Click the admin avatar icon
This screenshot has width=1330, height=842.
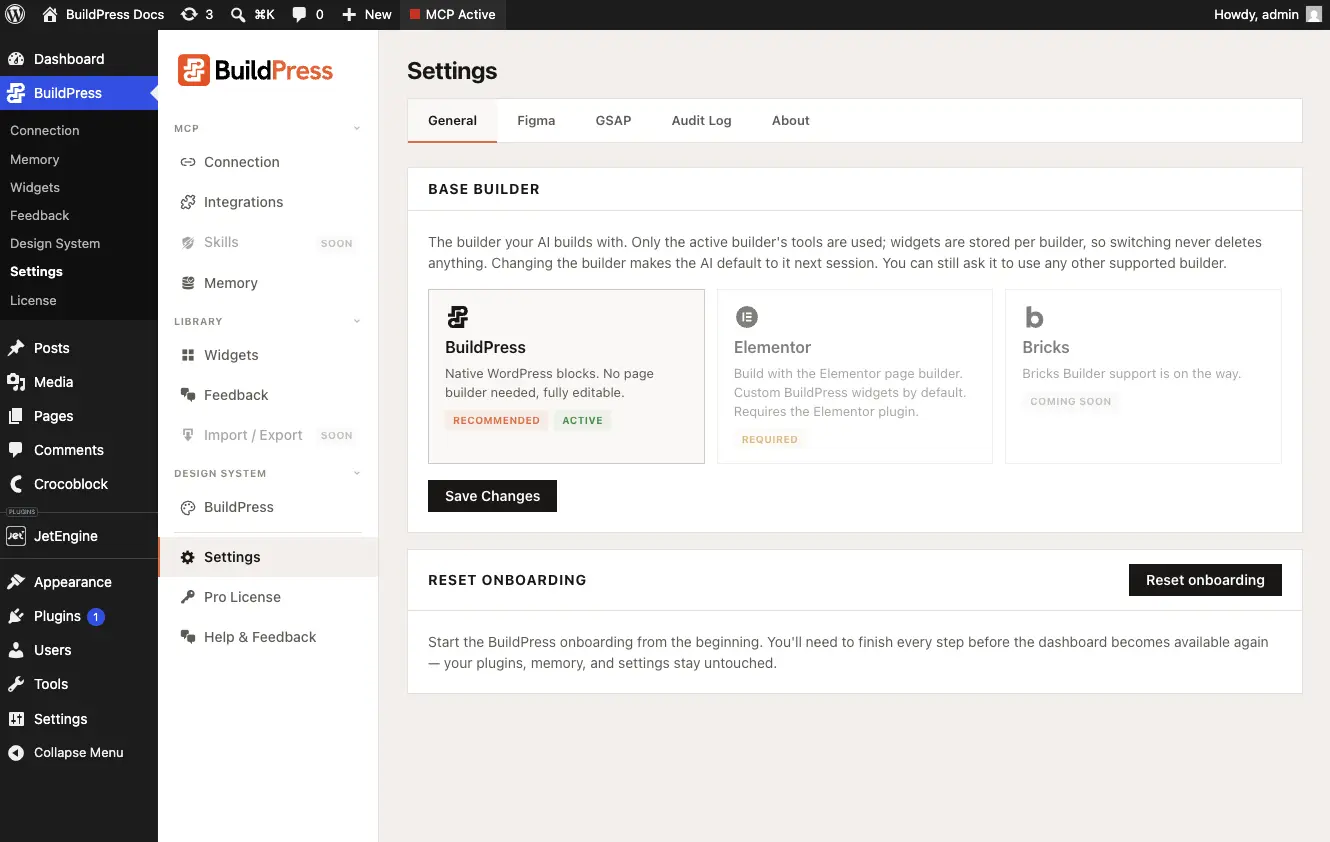tap(1313, 15)
